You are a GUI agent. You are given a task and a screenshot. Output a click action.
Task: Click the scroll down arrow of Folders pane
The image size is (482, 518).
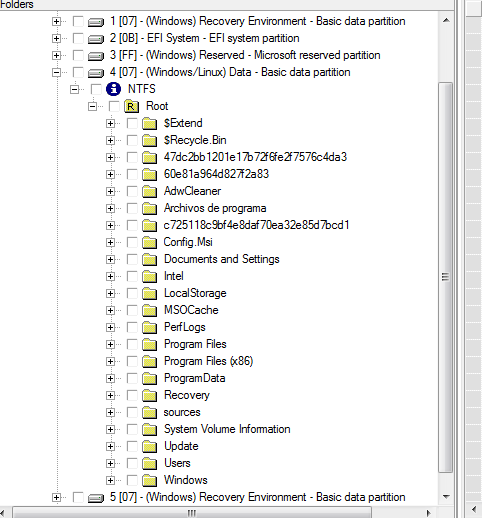point(446,497)
